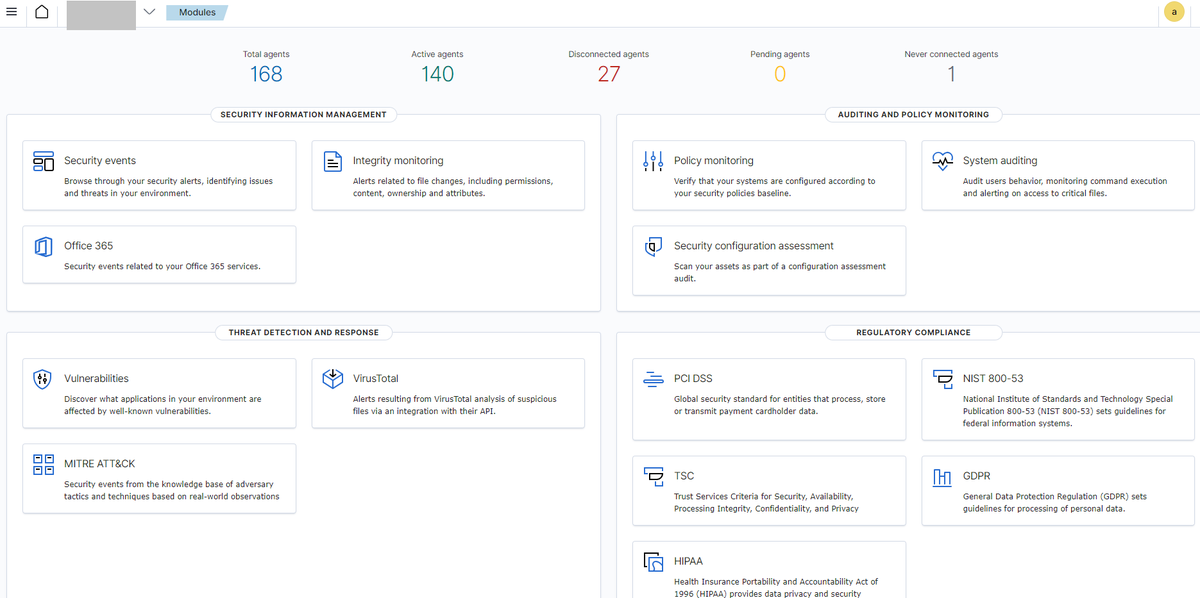Open the PCI DSS module title
1200x598 pixels.
coord(693,379)
